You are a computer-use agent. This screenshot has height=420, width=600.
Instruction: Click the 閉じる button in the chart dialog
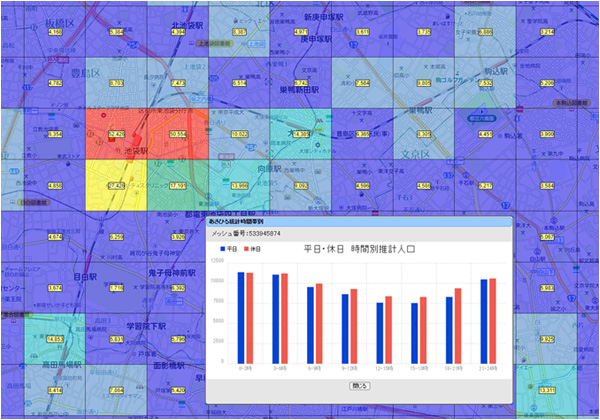[359, 384]
